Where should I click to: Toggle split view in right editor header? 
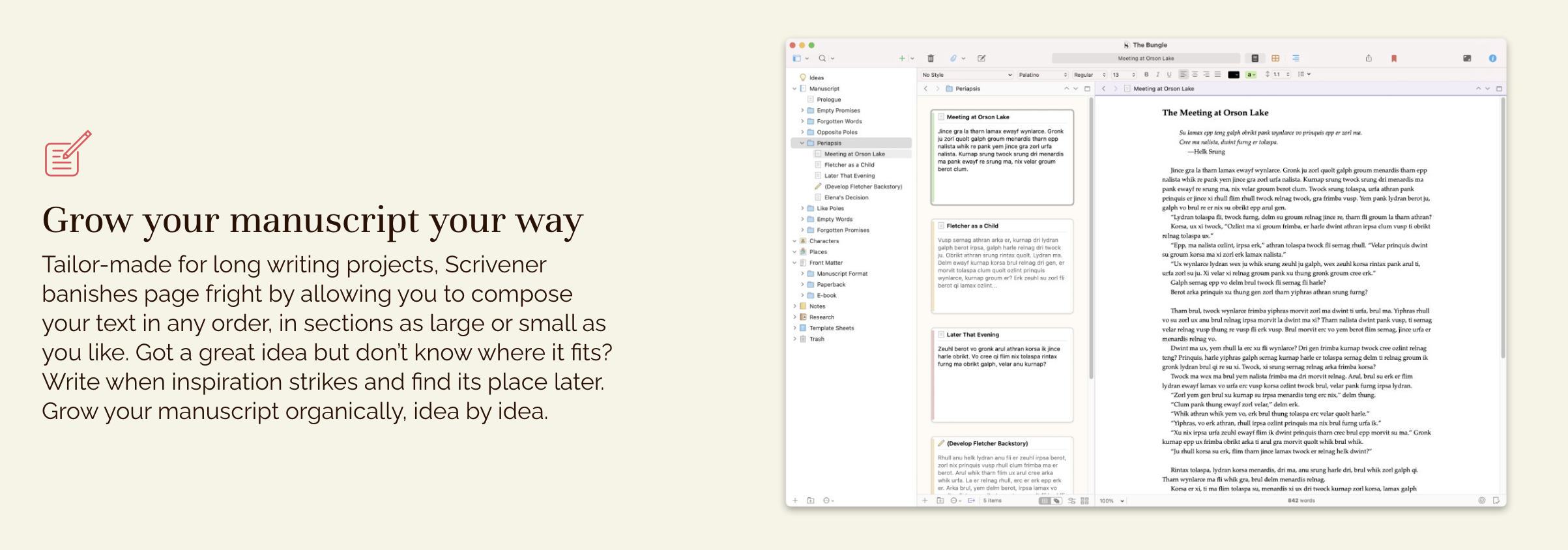pos(1499,89)
